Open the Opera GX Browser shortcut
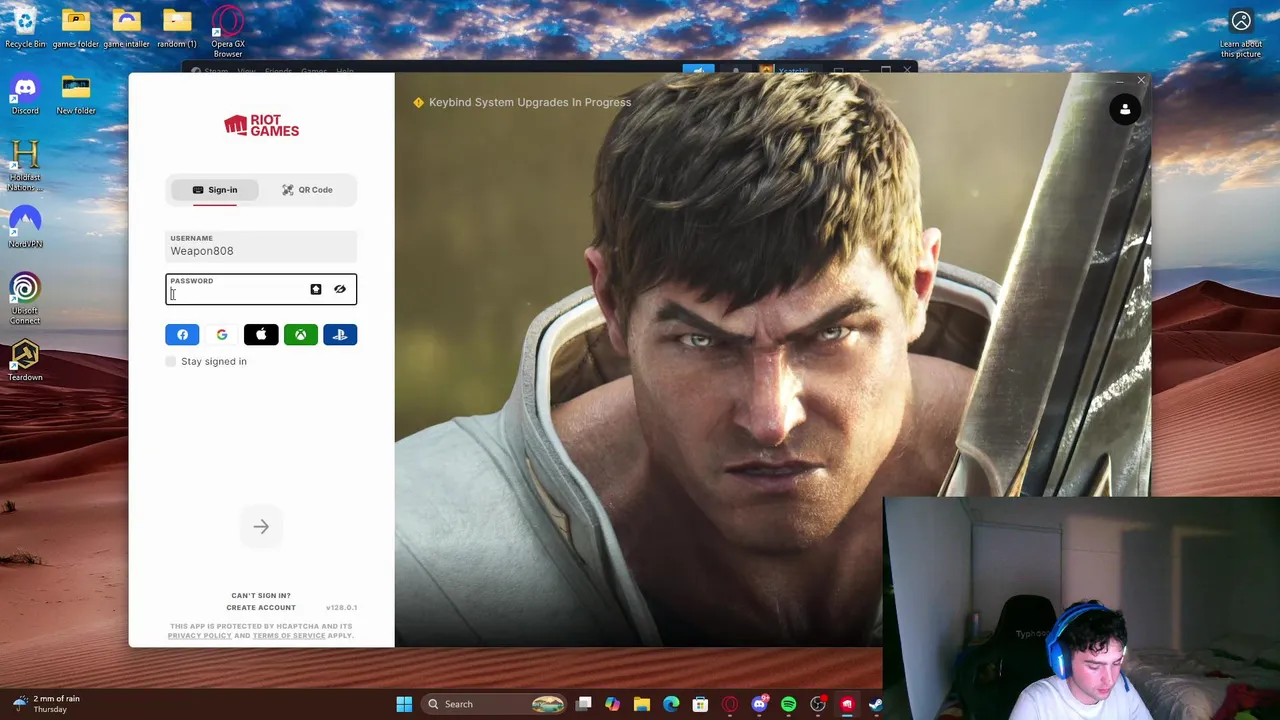 (228, 32)
